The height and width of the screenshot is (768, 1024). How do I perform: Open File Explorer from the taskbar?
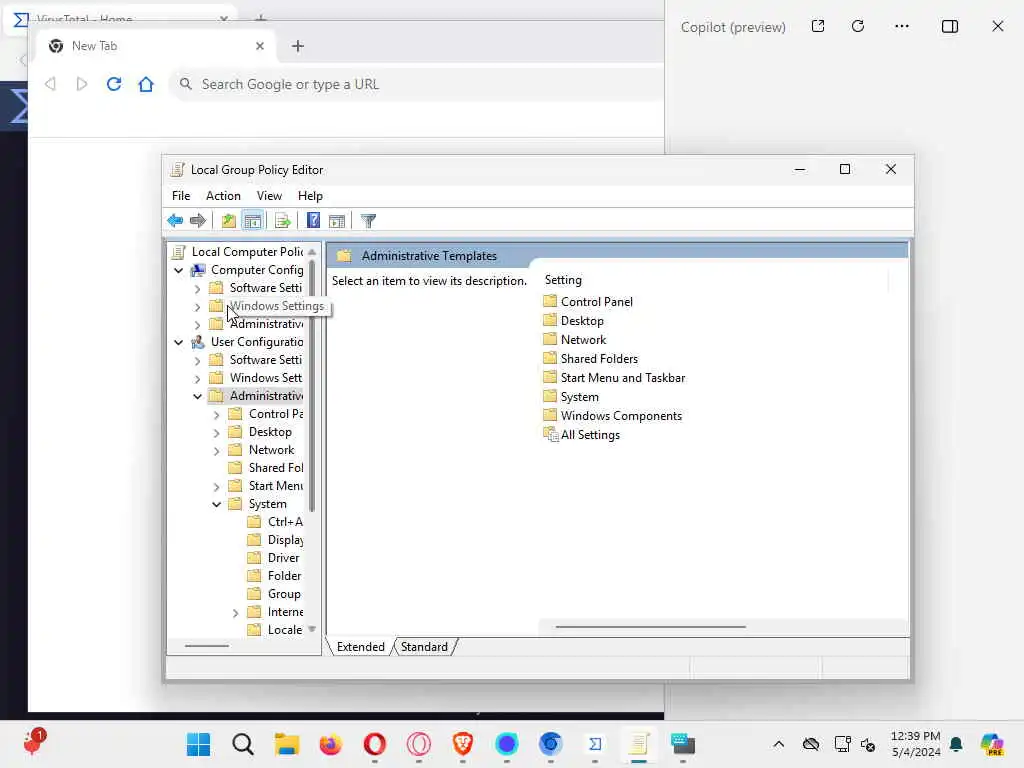[286, 744]
